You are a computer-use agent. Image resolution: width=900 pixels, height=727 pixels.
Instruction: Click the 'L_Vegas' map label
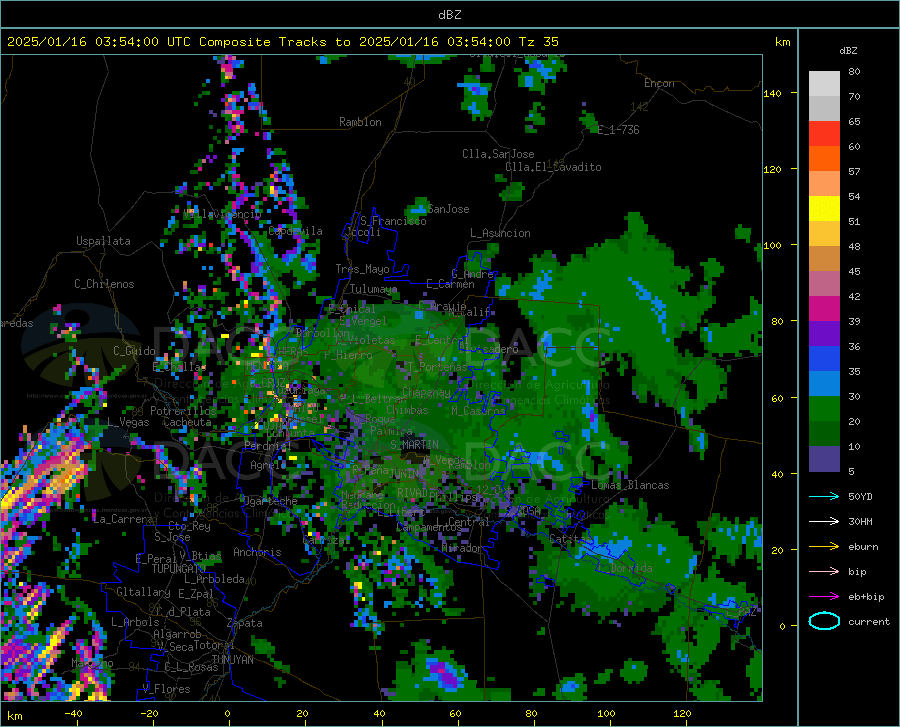click(x=128, y=422)
